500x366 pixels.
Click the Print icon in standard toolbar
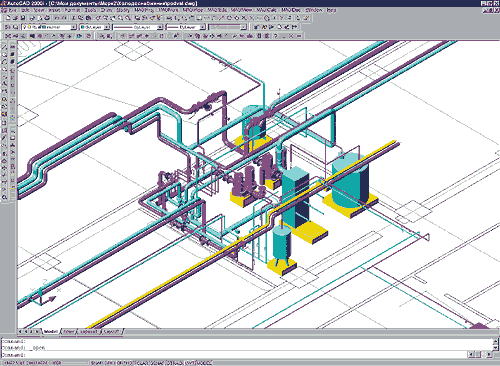(32, 18)
